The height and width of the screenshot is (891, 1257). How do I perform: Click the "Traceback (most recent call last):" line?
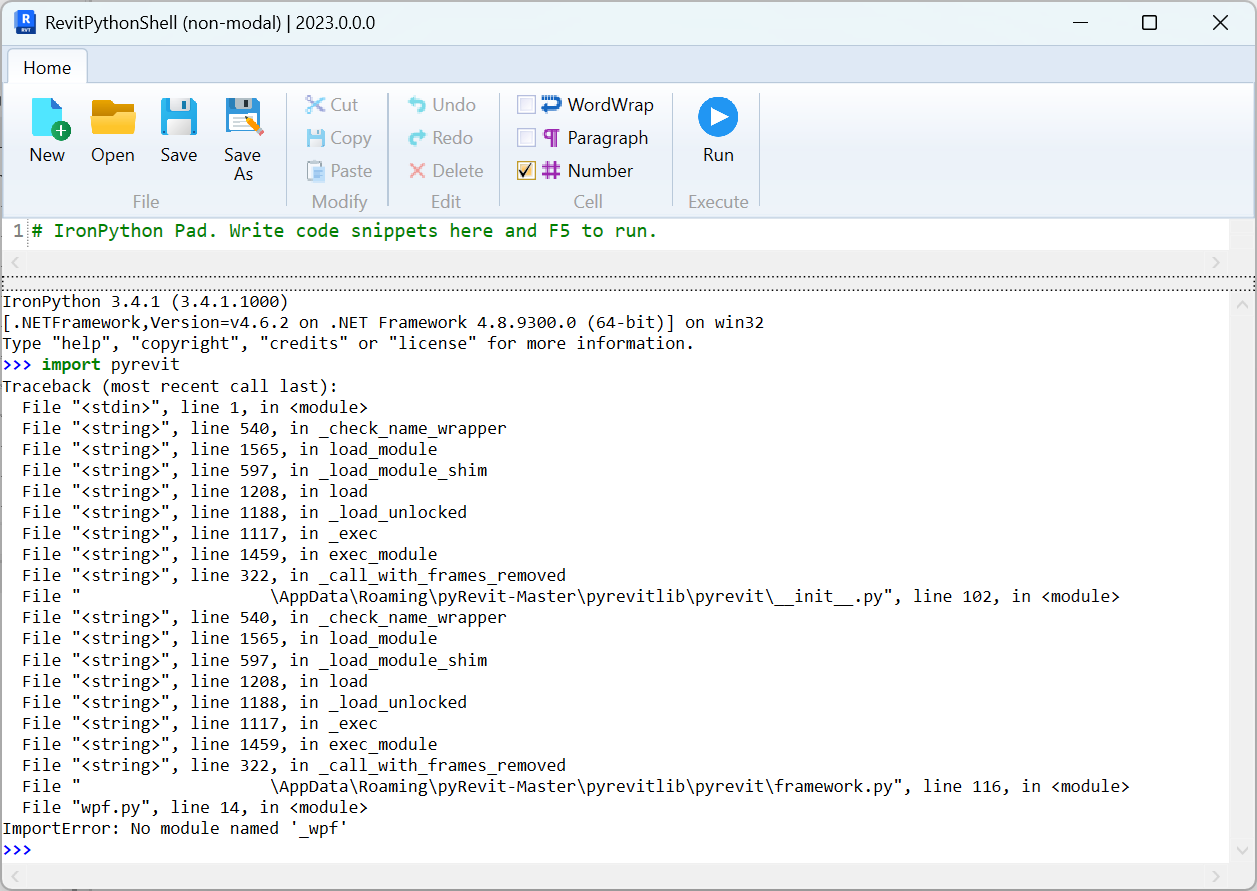pyautogui.click(x=170, y=386)
